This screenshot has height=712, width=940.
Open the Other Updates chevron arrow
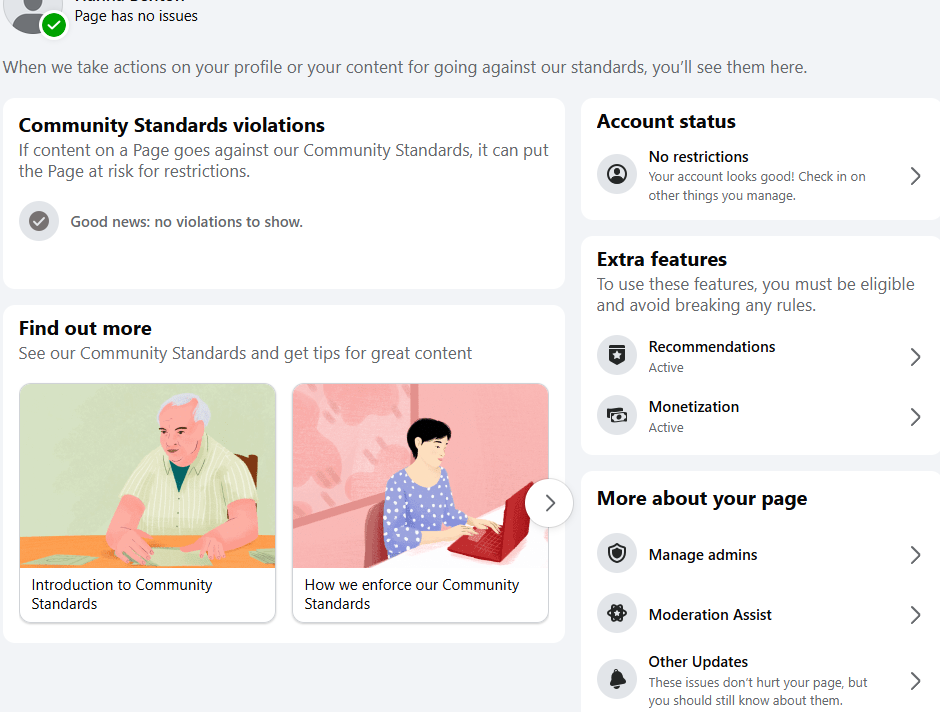(915, 681)
